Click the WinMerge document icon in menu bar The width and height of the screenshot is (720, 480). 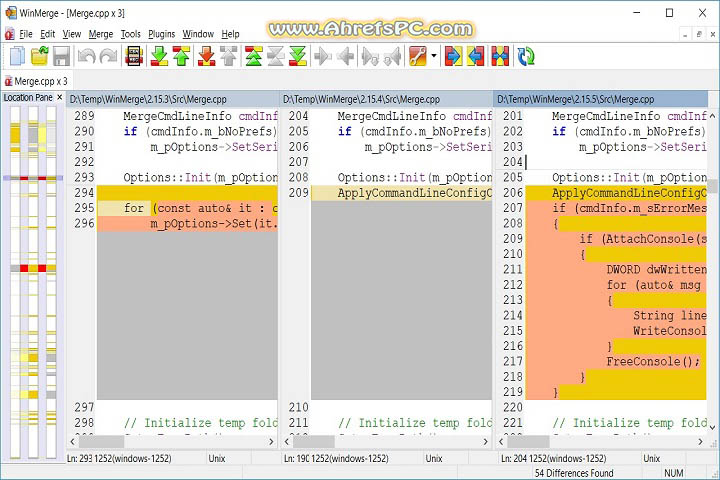tap(9, 34)
